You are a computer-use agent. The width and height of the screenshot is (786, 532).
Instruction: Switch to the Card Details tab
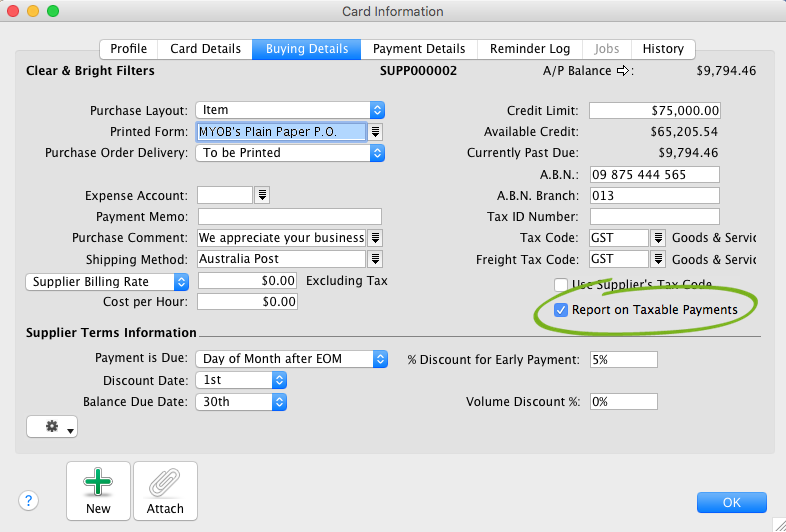pyautogui.click(x=205, y=49)
